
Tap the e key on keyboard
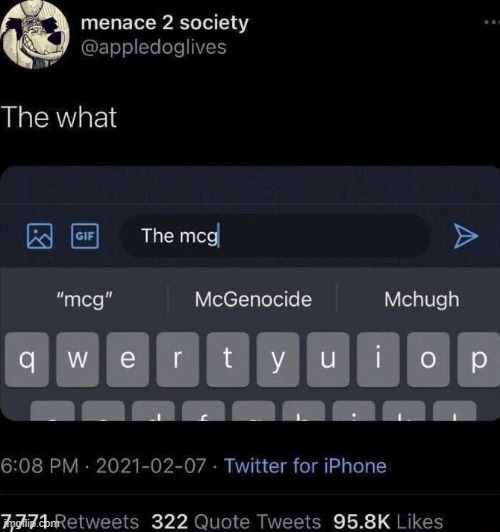click(128, 359)
